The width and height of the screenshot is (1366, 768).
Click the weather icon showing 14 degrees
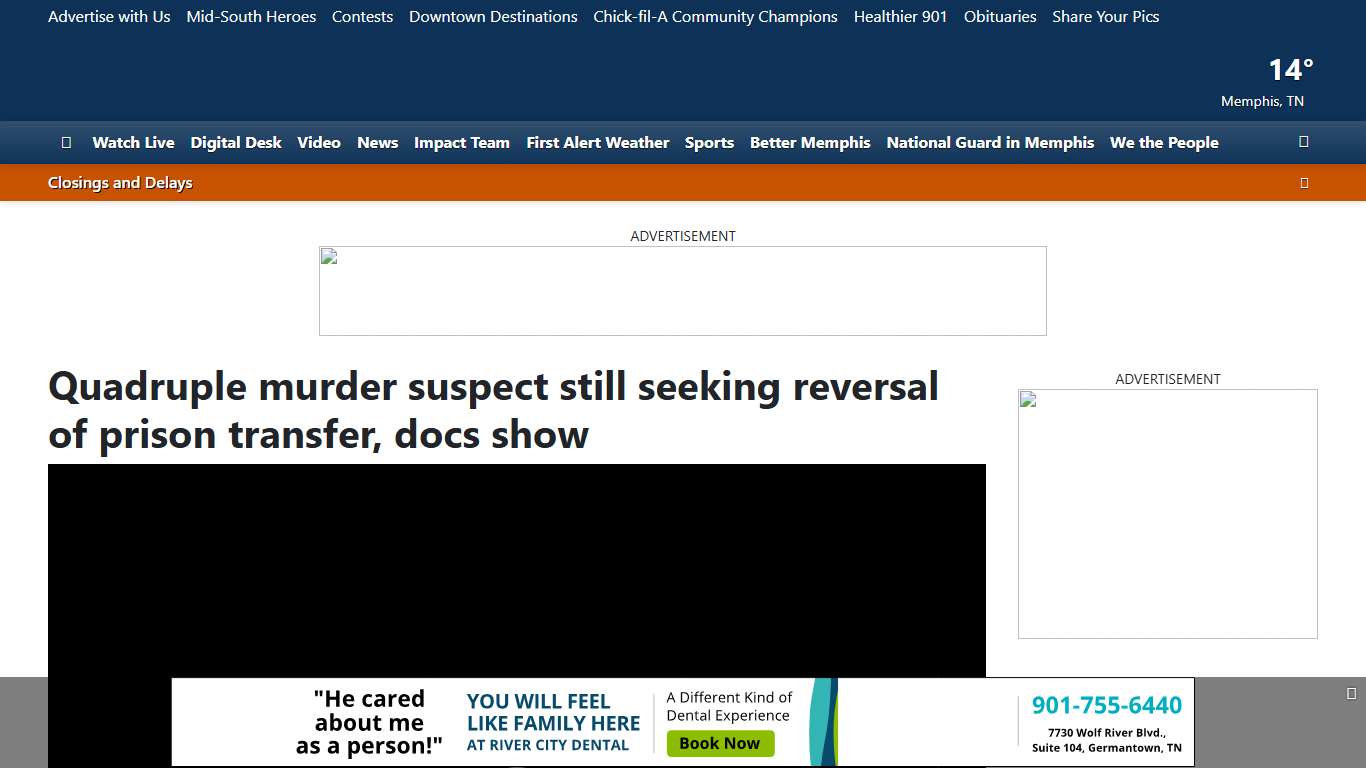(1290, 70)
